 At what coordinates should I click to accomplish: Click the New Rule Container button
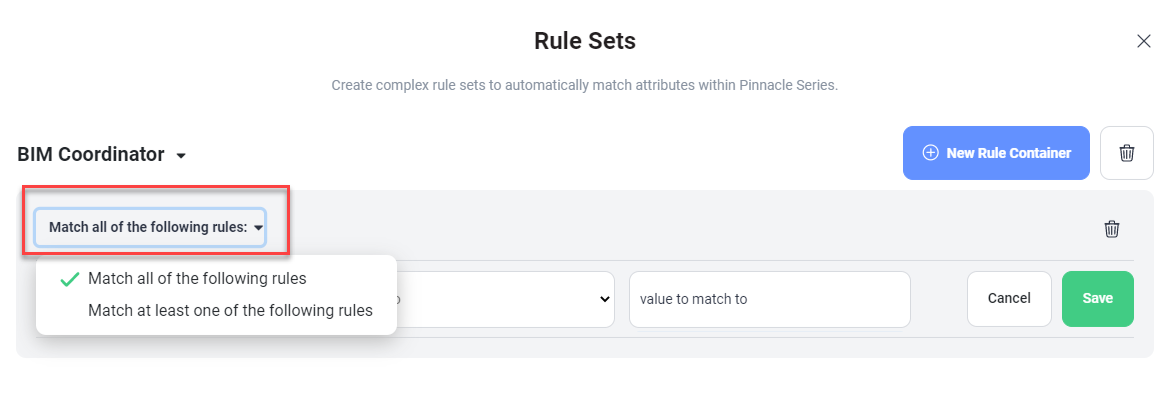pos(996,153)
